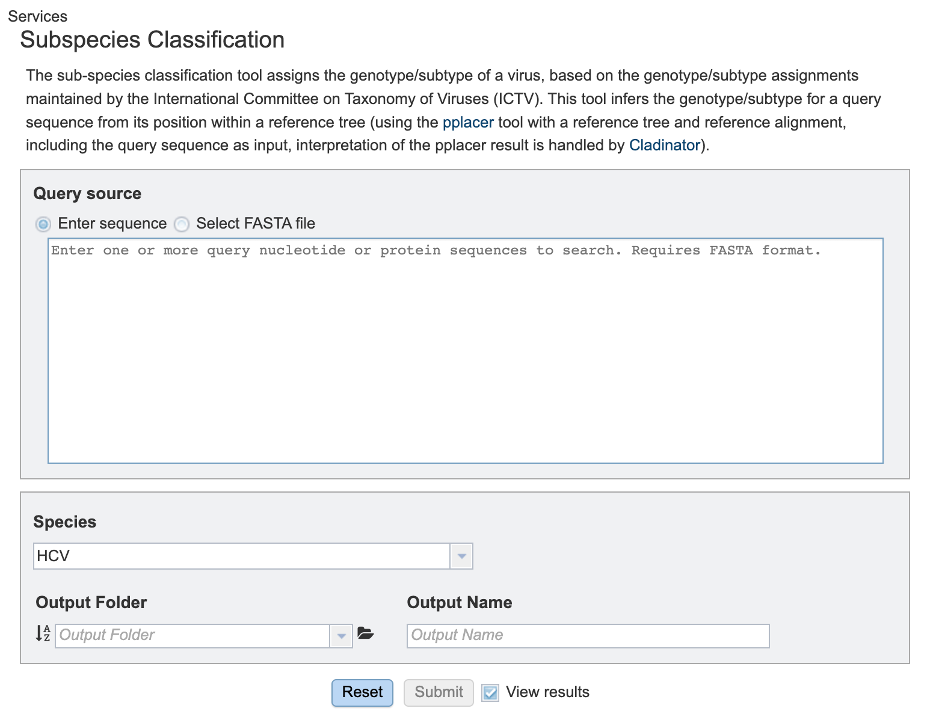Click inside the query sequence text area
Image resolution: width=936 pixels, height=718 pixels.
[x=464, y=350]
